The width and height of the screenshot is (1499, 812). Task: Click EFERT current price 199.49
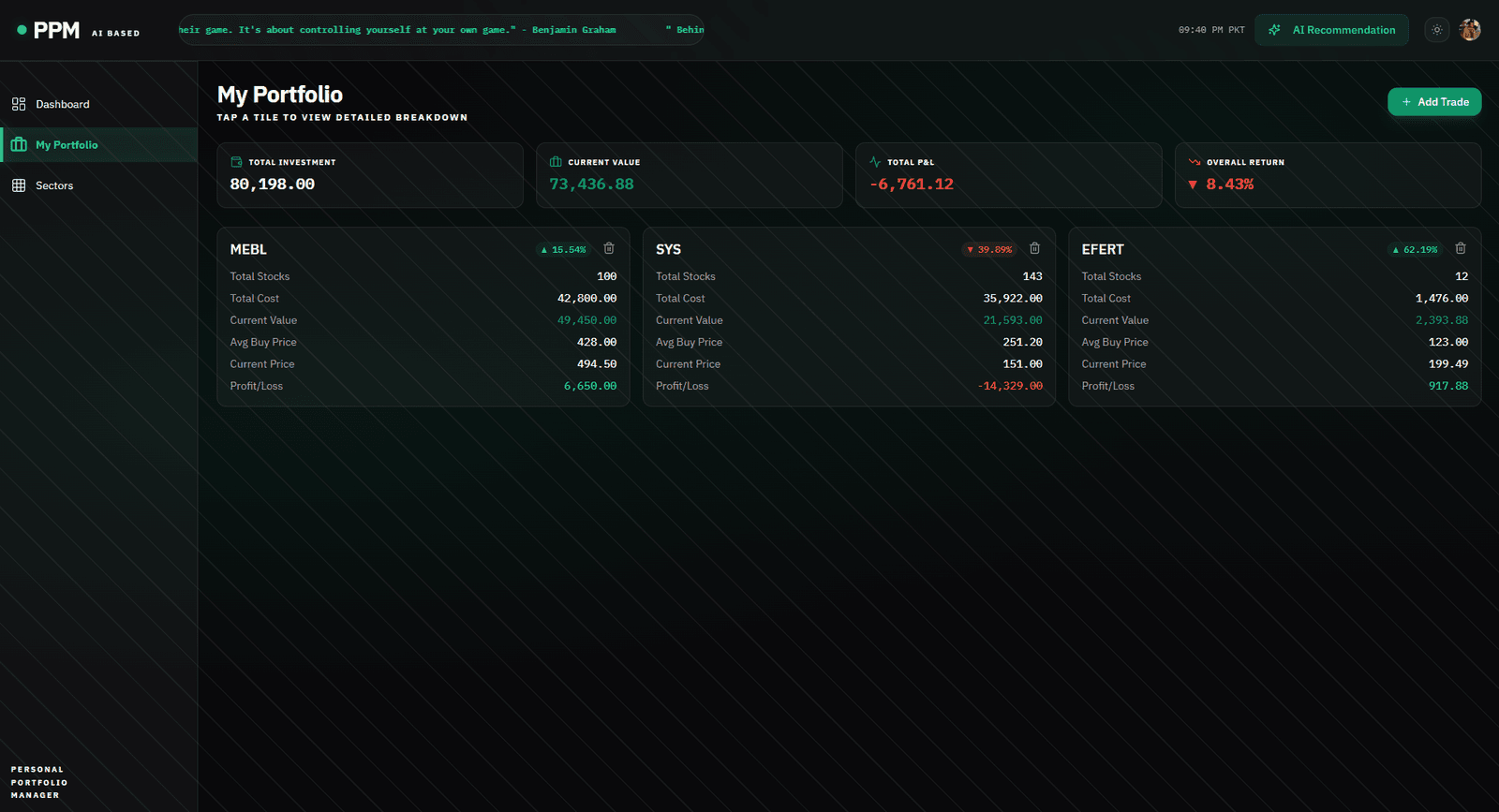(x=1448, y=364)
